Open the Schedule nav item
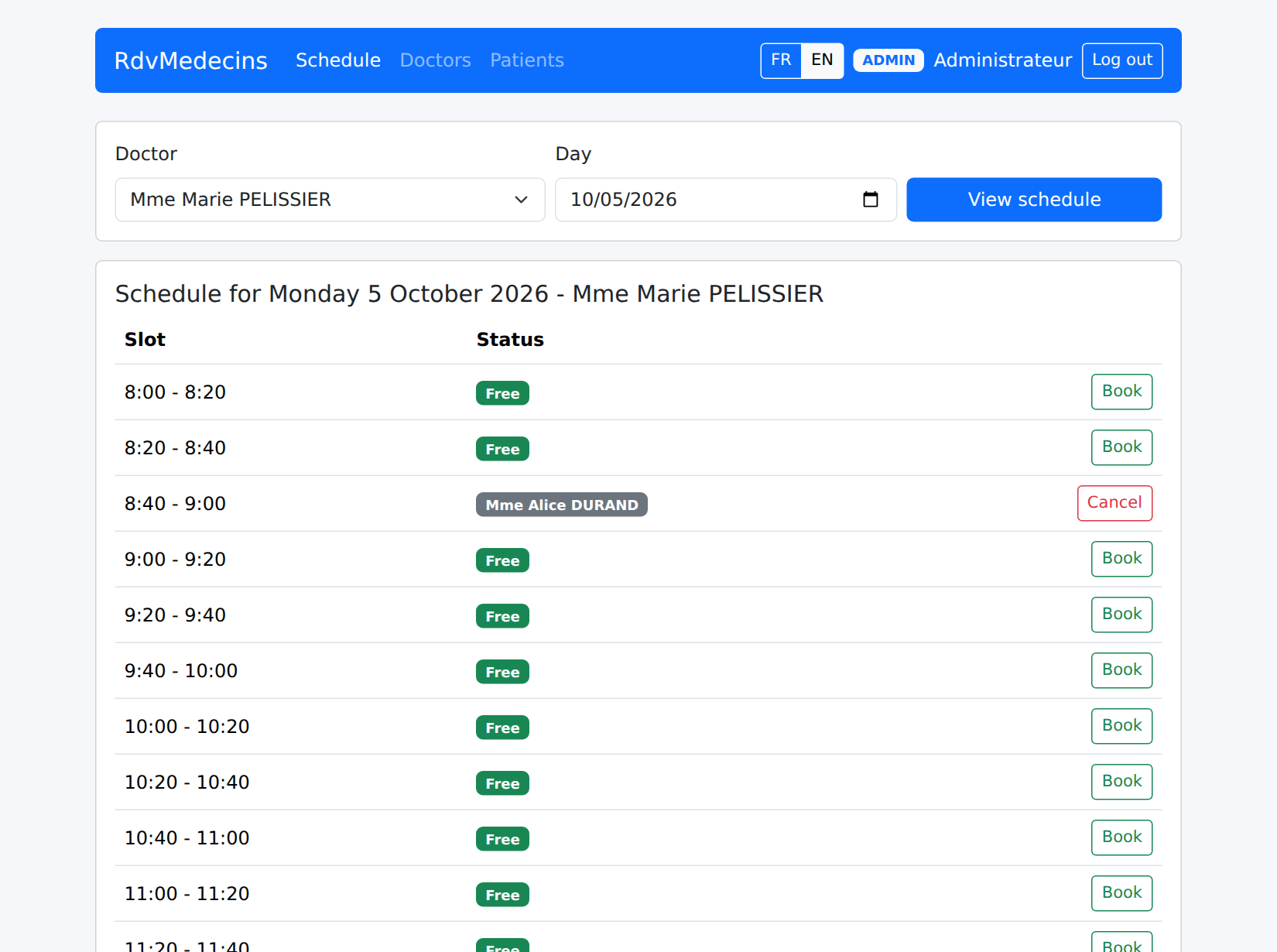1277x952 pixels. pyautogui.click(x=338, y=60)
